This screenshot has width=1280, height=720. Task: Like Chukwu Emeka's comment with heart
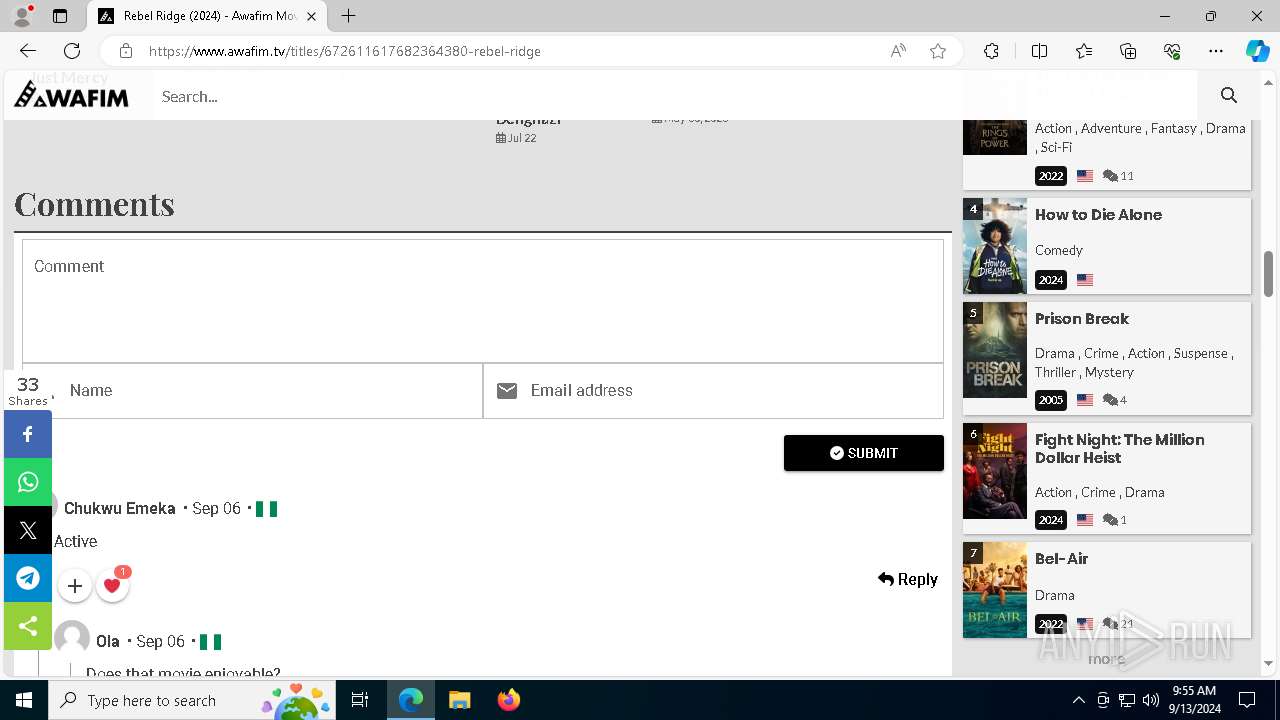[x=112, y=586]
